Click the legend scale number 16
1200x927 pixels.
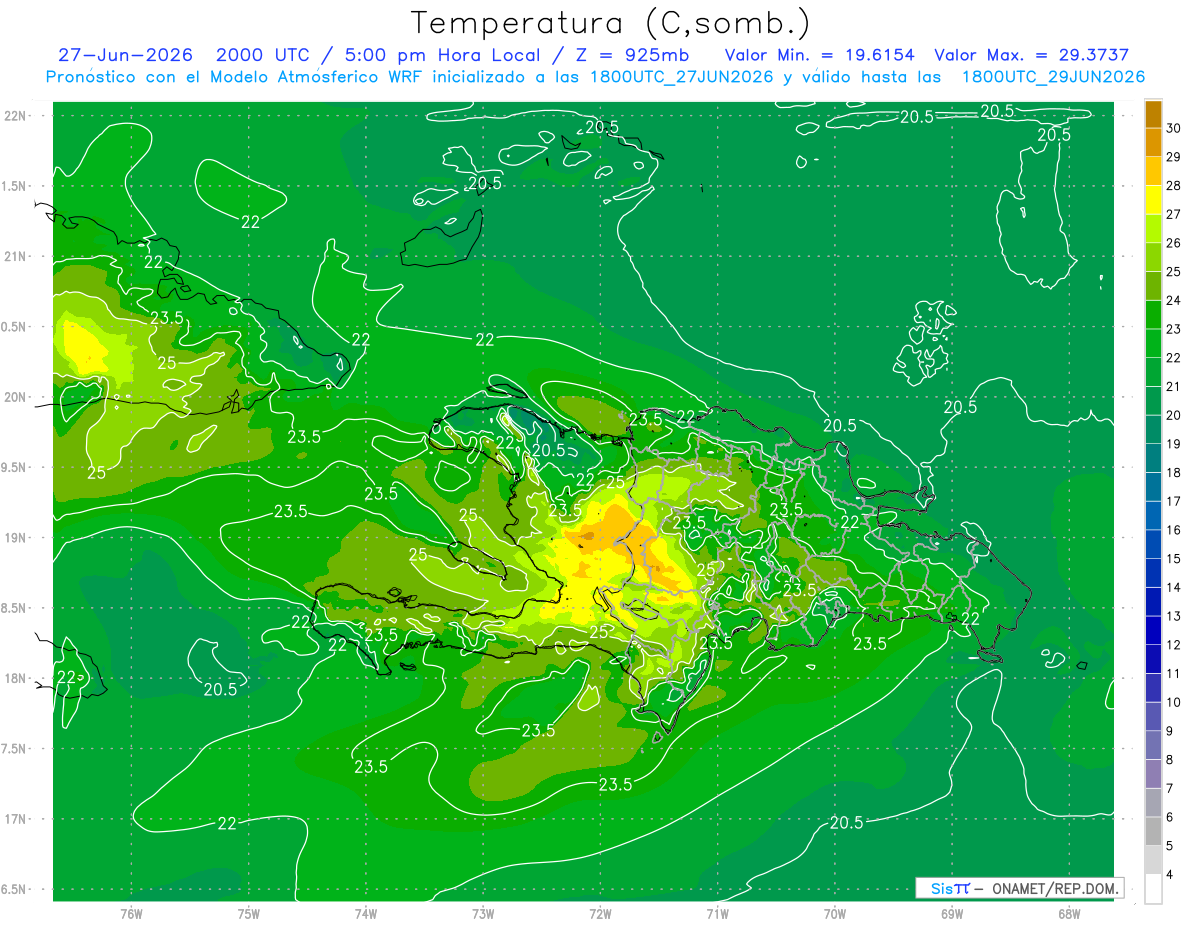coord(1174,530)
